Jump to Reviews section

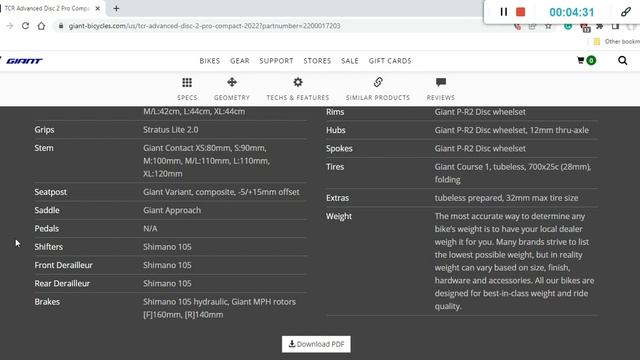pos(441,89)
